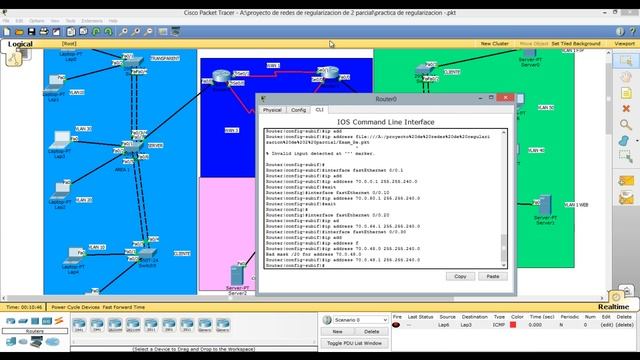Switch to the Physical tab in Router0
The width and height of the screenshot is (640, 360).
[x=272, y=110]
